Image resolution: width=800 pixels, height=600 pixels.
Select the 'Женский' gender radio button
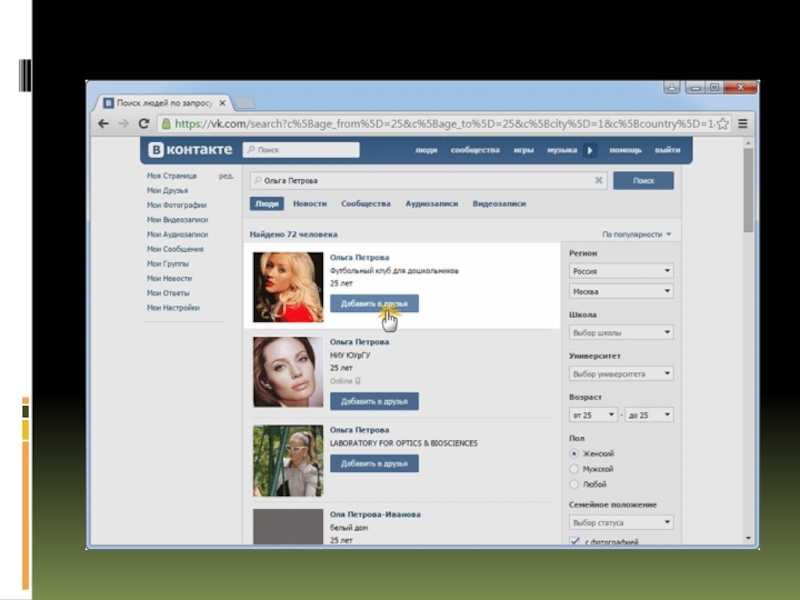(574, 454)
